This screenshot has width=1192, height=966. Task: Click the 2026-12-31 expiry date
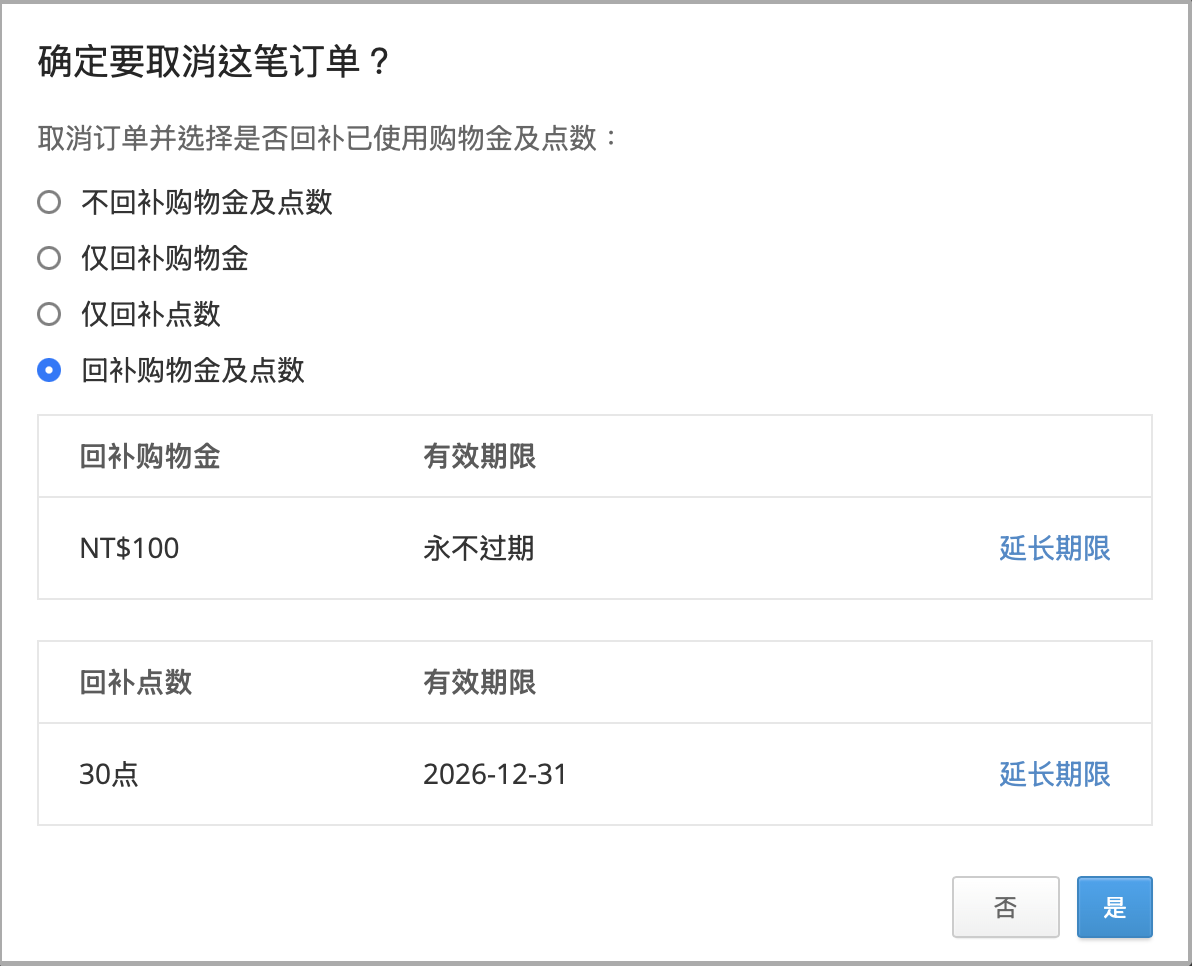pyautogui.click(x=495, y=774)
